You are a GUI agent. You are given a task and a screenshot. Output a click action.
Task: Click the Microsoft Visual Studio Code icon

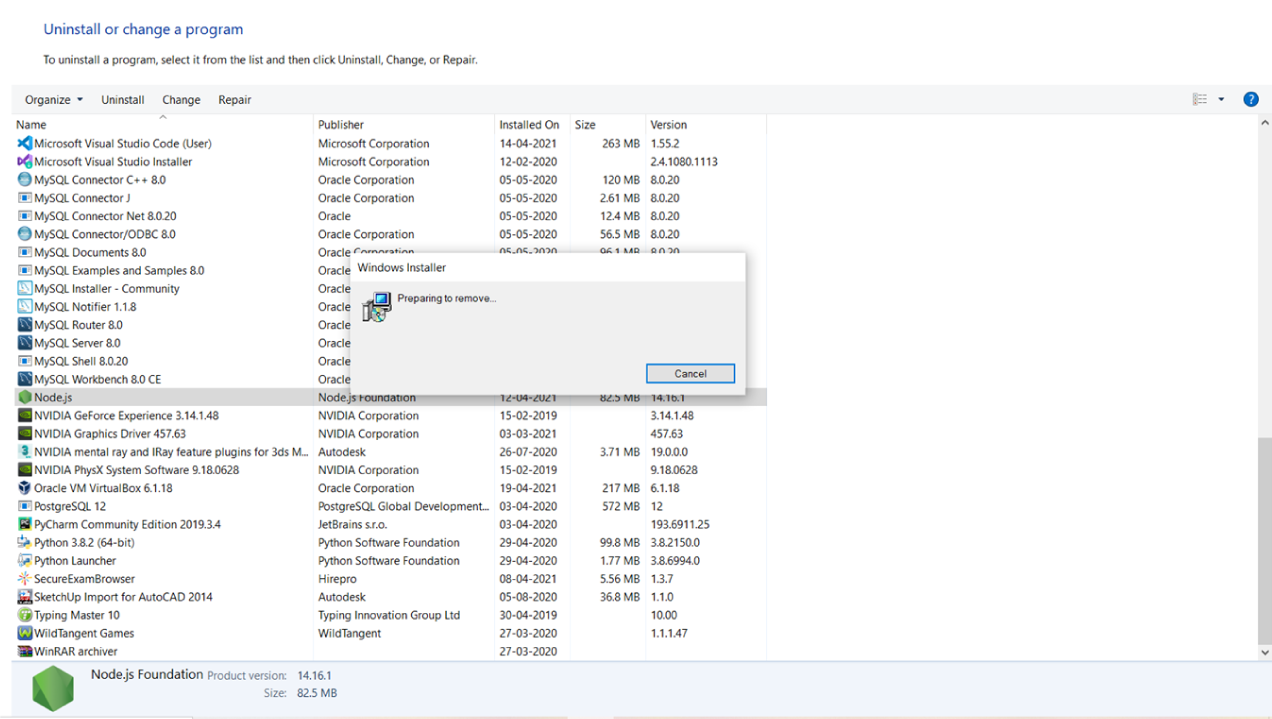(22, 143)
